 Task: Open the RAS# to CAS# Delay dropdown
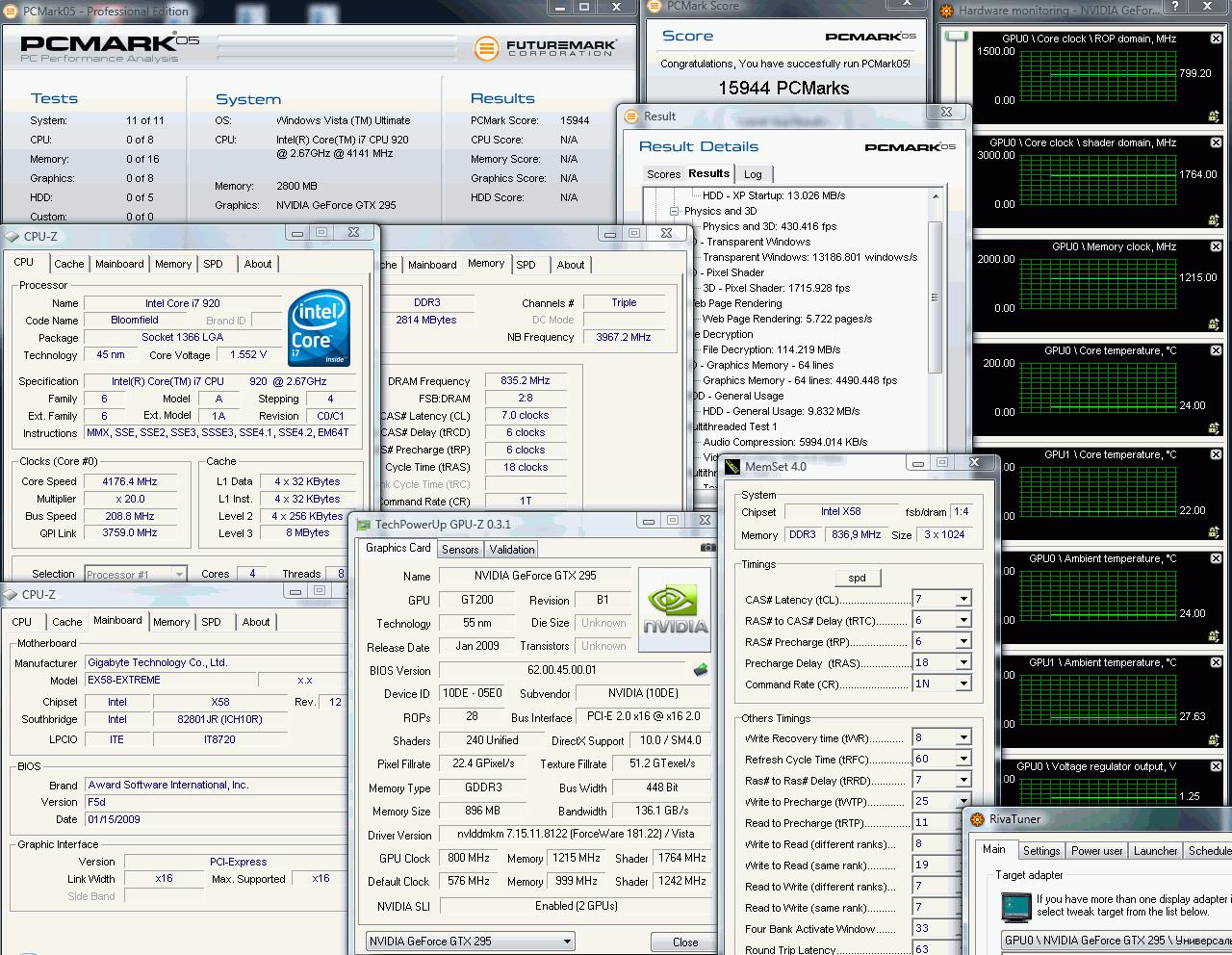[x=962, y=620]
